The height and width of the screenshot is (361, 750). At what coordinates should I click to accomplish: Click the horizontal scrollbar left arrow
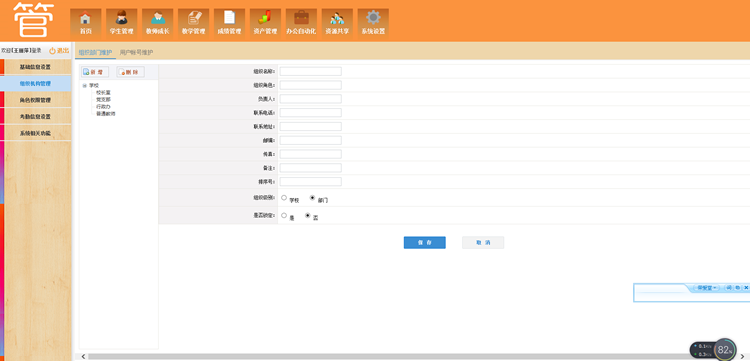tap(84, 357)
